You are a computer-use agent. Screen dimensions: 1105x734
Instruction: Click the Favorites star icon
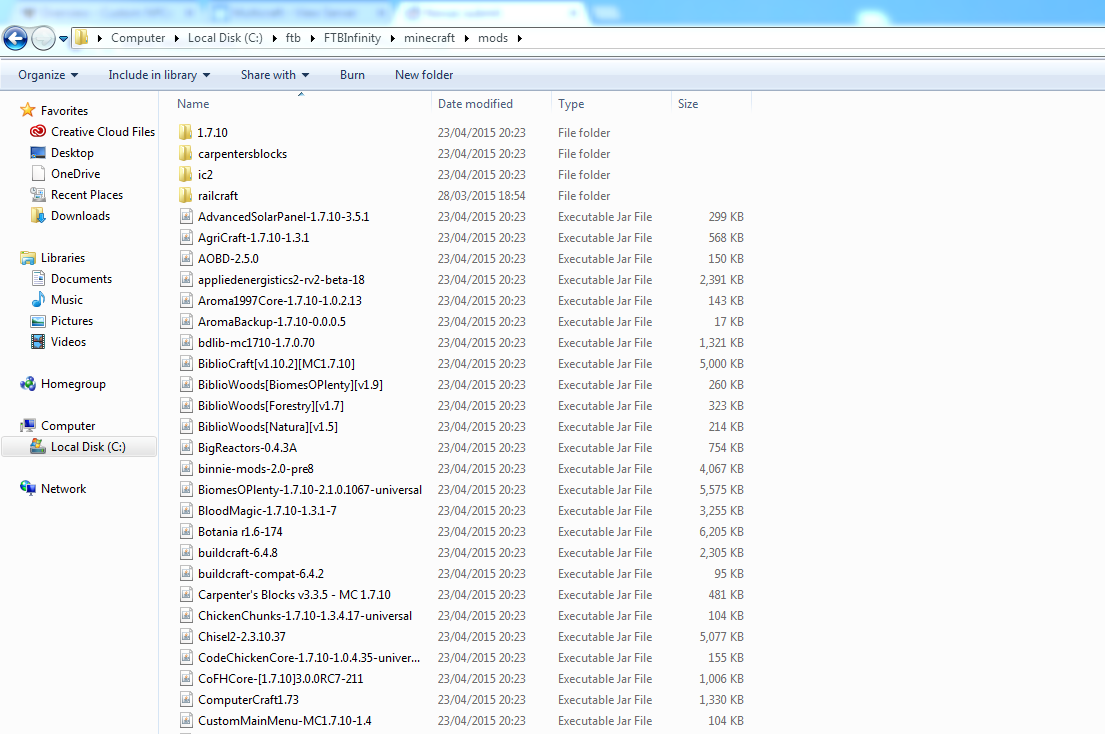(x=27, y=110)
